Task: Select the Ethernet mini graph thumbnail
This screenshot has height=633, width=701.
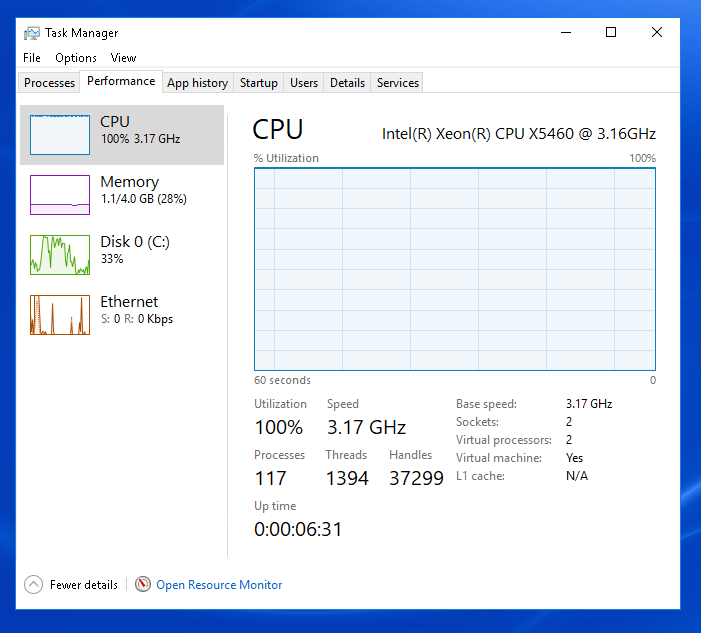Action: 60,315
